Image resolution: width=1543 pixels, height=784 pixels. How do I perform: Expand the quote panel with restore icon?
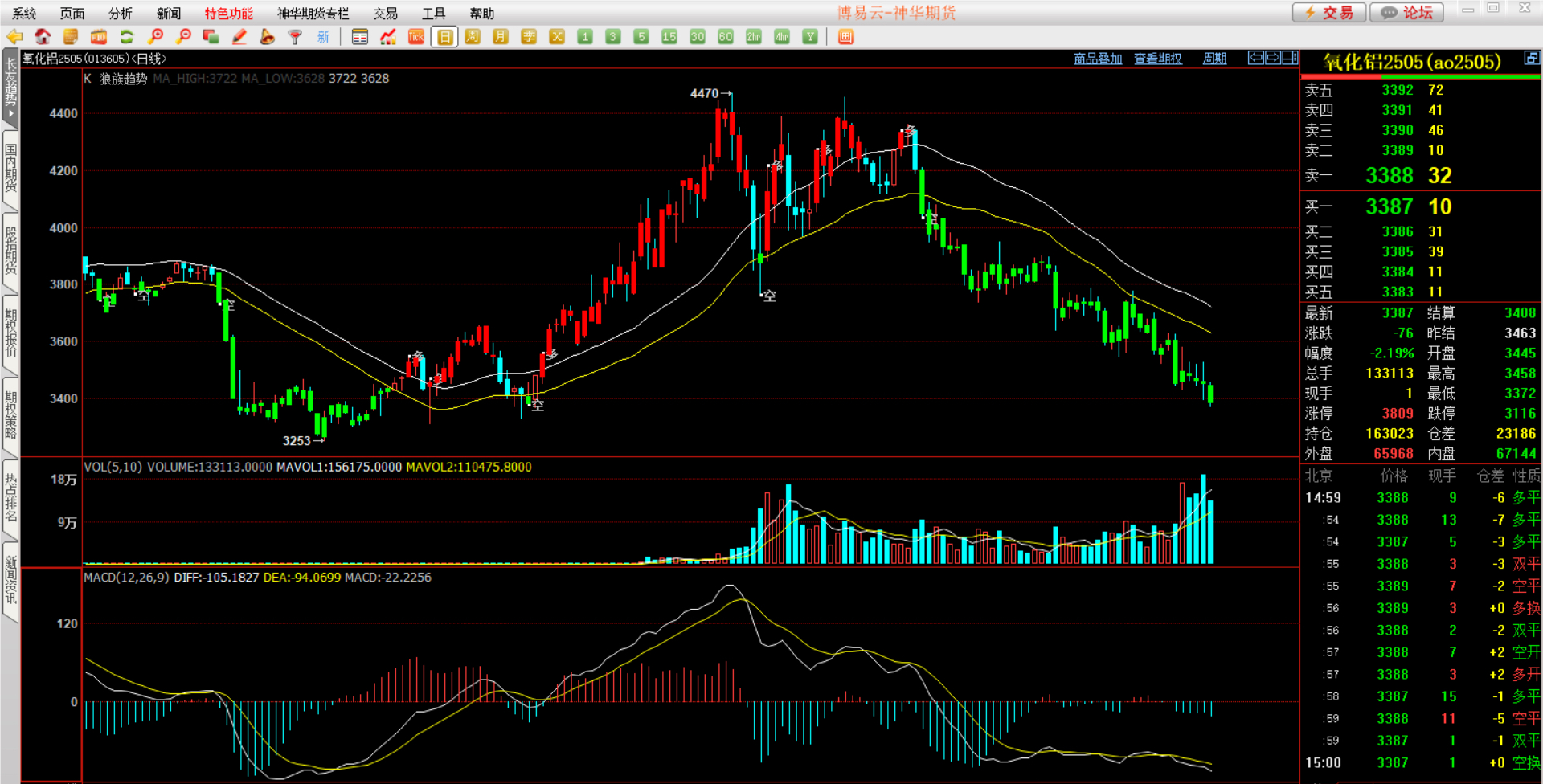coord(1532,58)
